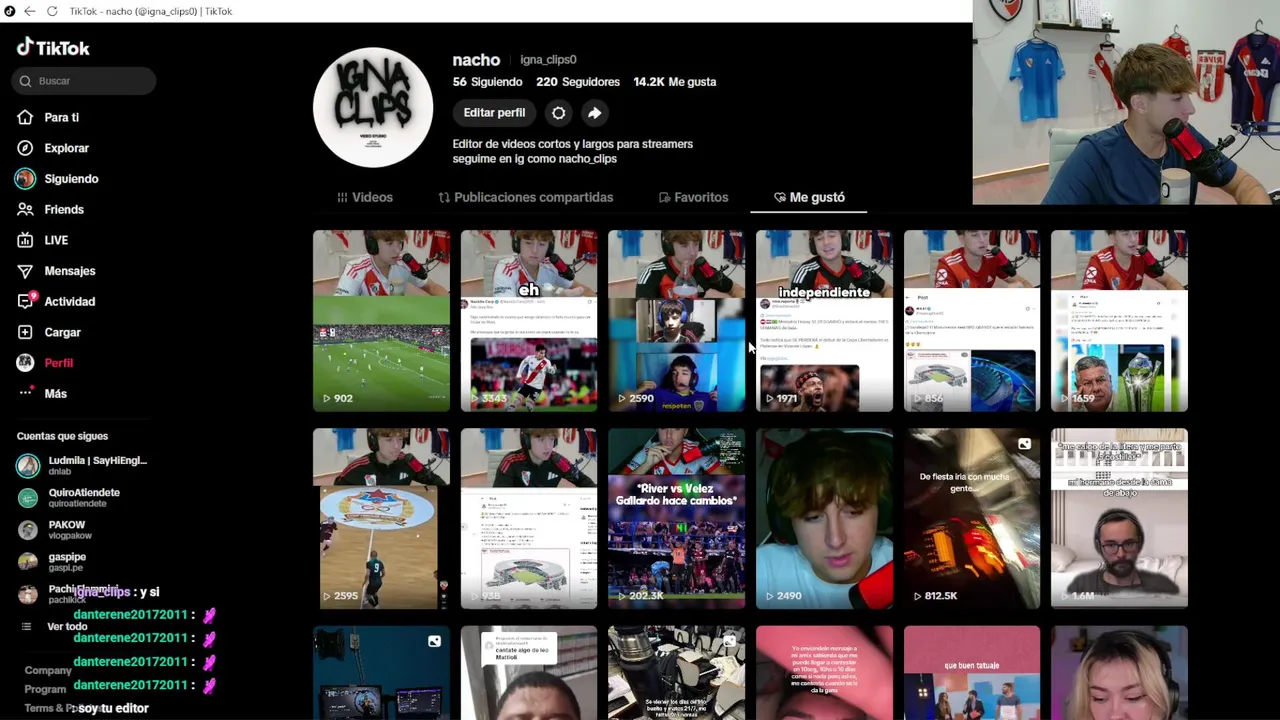This screenshot has height=720, width=1280.
Task: Open the video with 2590 views
Action: pos(677,321)
